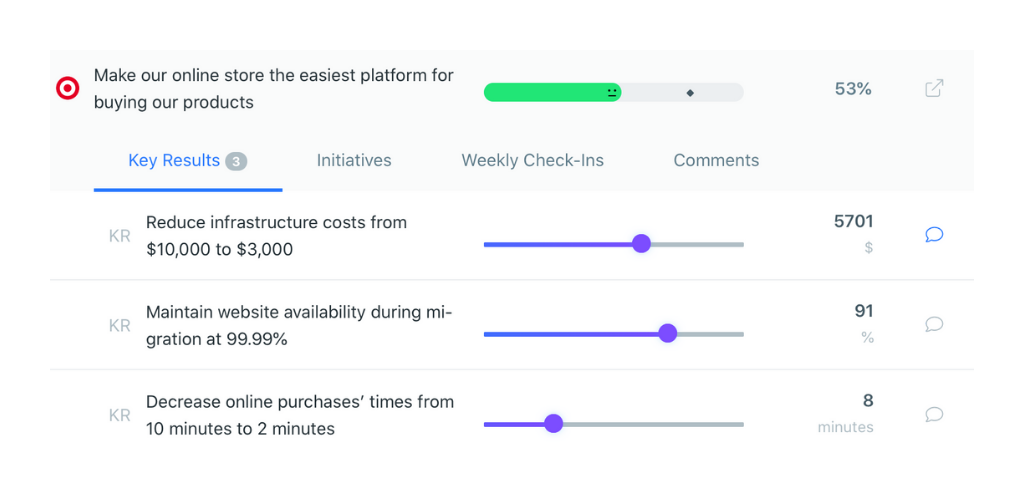1024x500 pixels.
Task: Open the objective in external link icon
Action: (934, 88)
